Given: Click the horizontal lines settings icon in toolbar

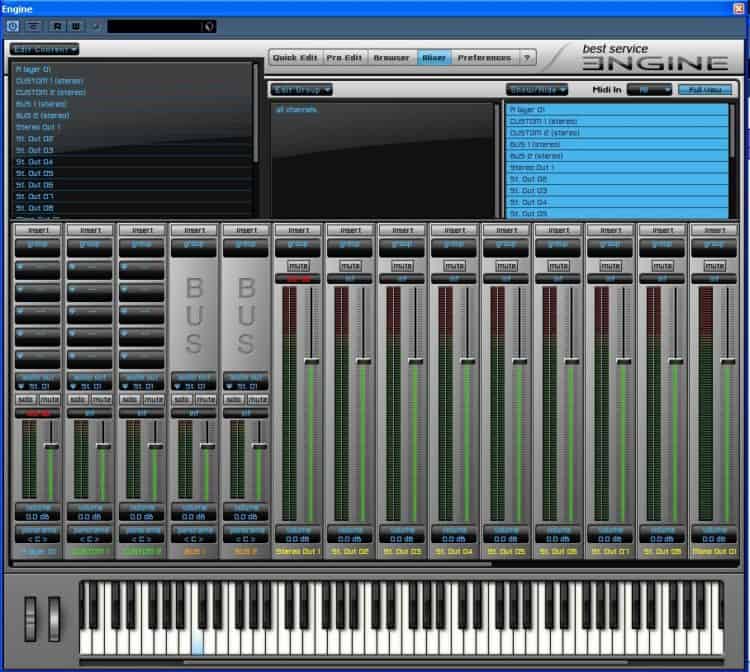Looking at the screenshot, I should click(x=33, y=26).
